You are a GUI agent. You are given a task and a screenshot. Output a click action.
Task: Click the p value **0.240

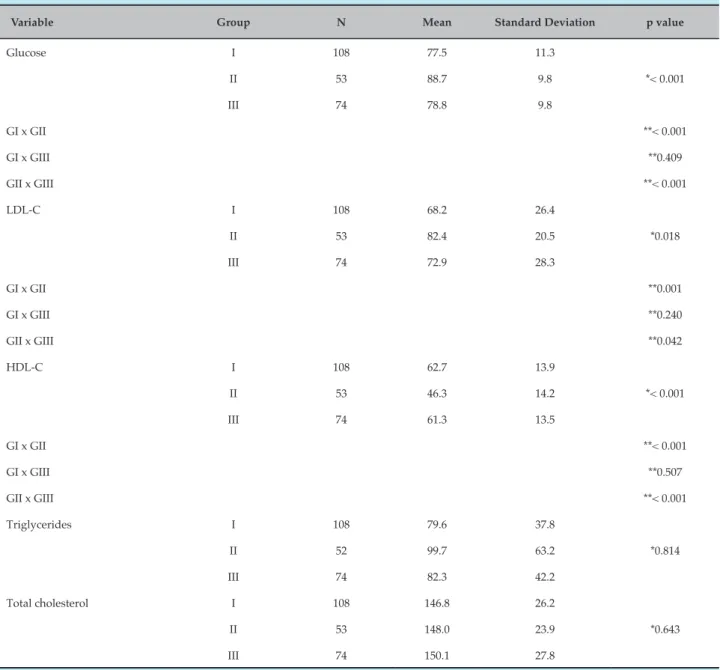pyautogui.click(x=665, y=315)
